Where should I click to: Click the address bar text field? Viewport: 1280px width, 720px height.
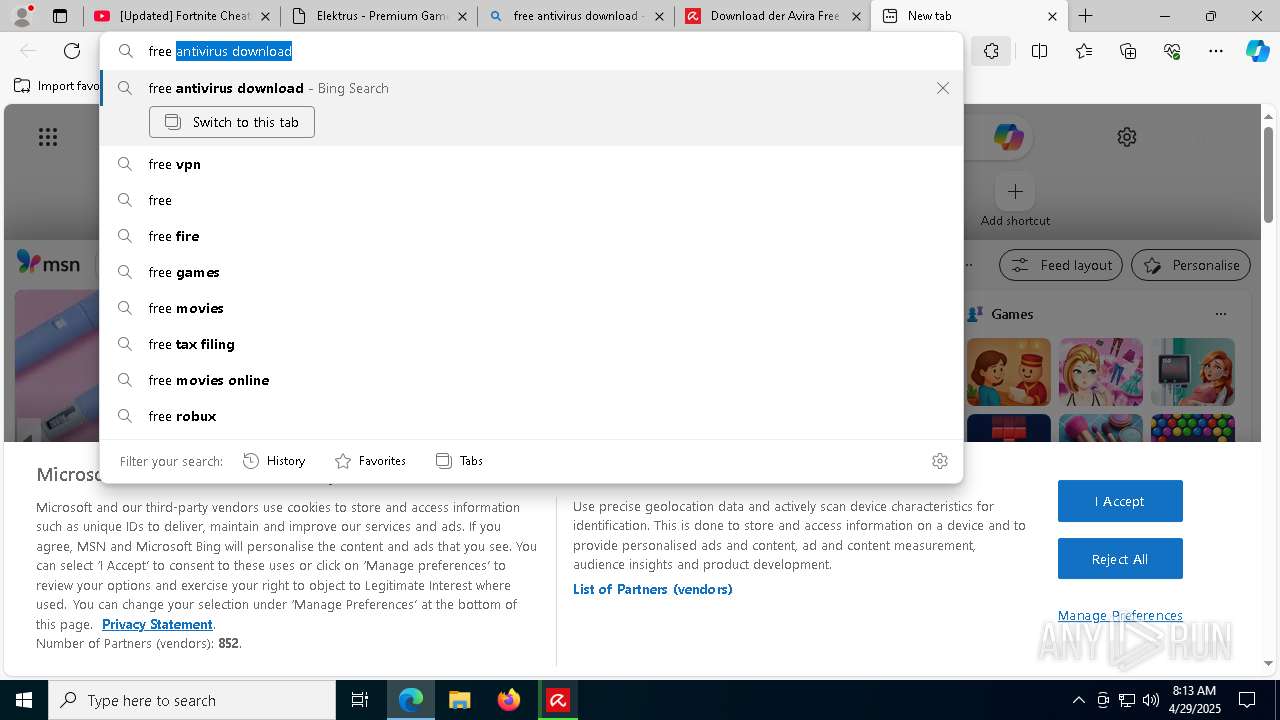pyautogui.click(x=531, y=51)
